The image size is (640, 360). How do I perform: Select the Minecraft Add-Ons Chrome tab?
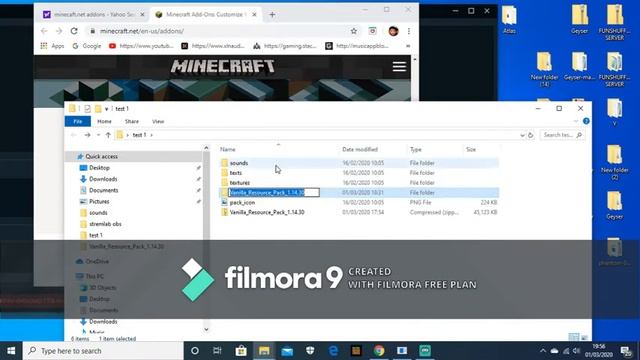click(x=205, y=14)
